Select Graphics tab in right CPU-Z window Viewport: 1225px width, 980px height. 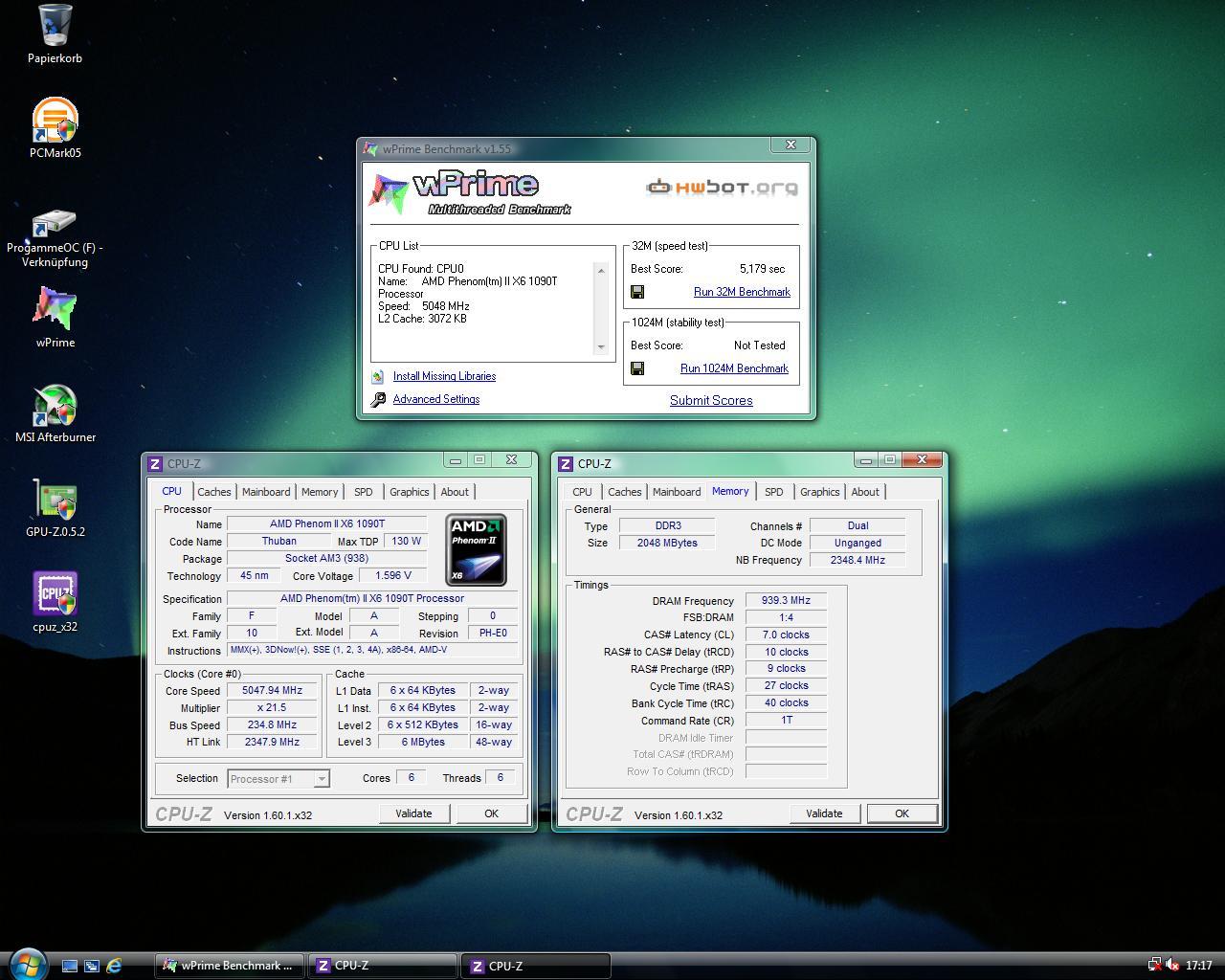click(820, 492)
